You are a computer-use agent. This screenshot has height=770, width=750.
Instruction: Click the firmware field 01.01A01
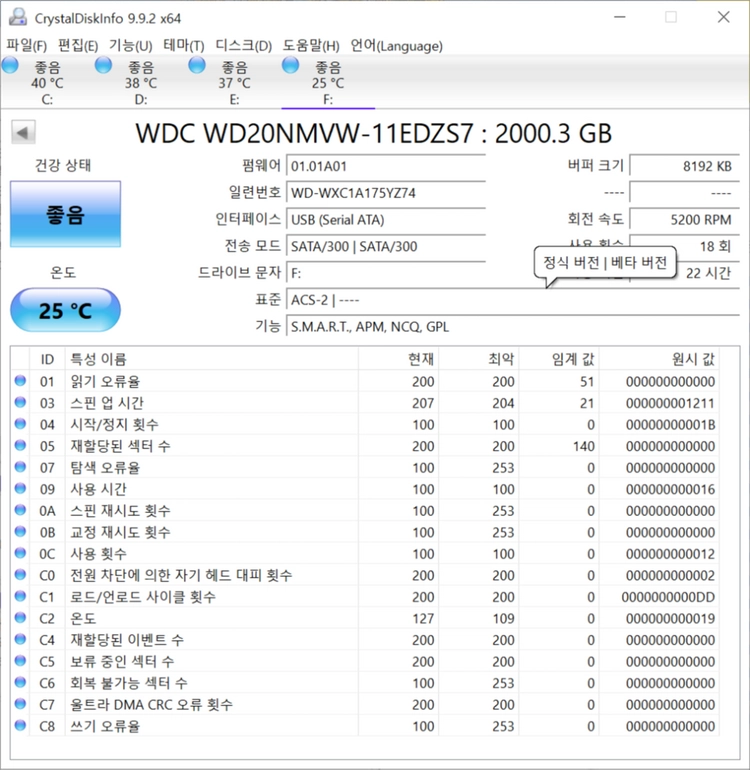coord(386,166)
